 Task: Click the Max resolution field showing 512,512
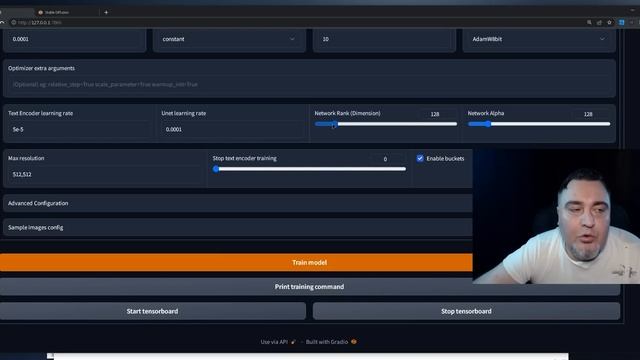[104, 174]
